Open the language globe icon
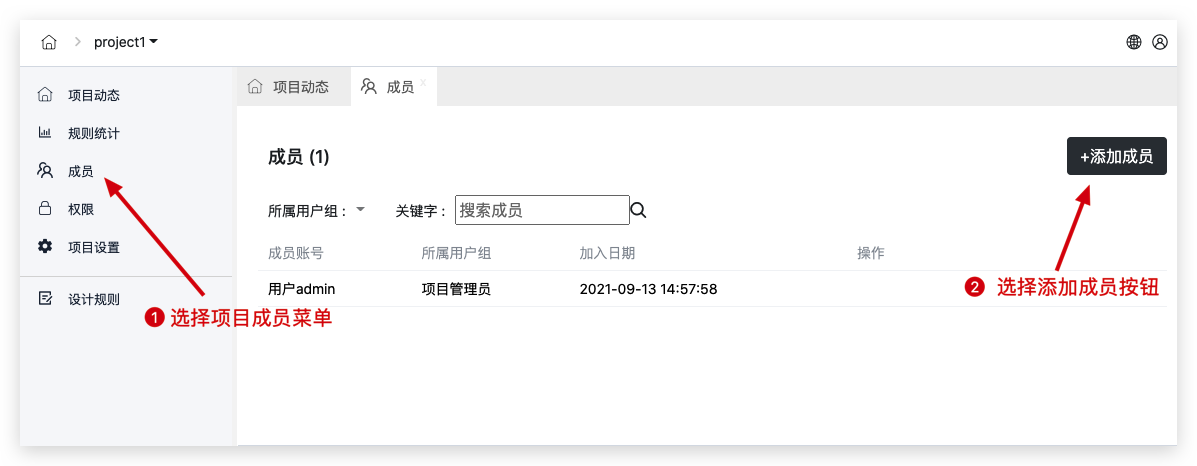 tap(1134, 42)
